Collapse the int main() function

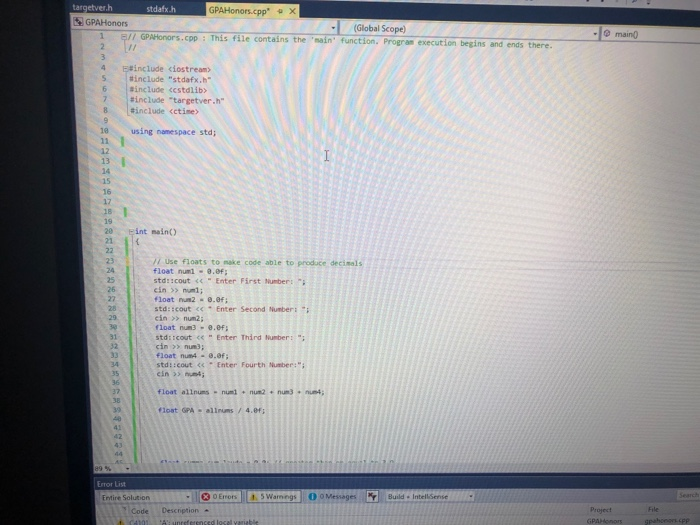131,232
